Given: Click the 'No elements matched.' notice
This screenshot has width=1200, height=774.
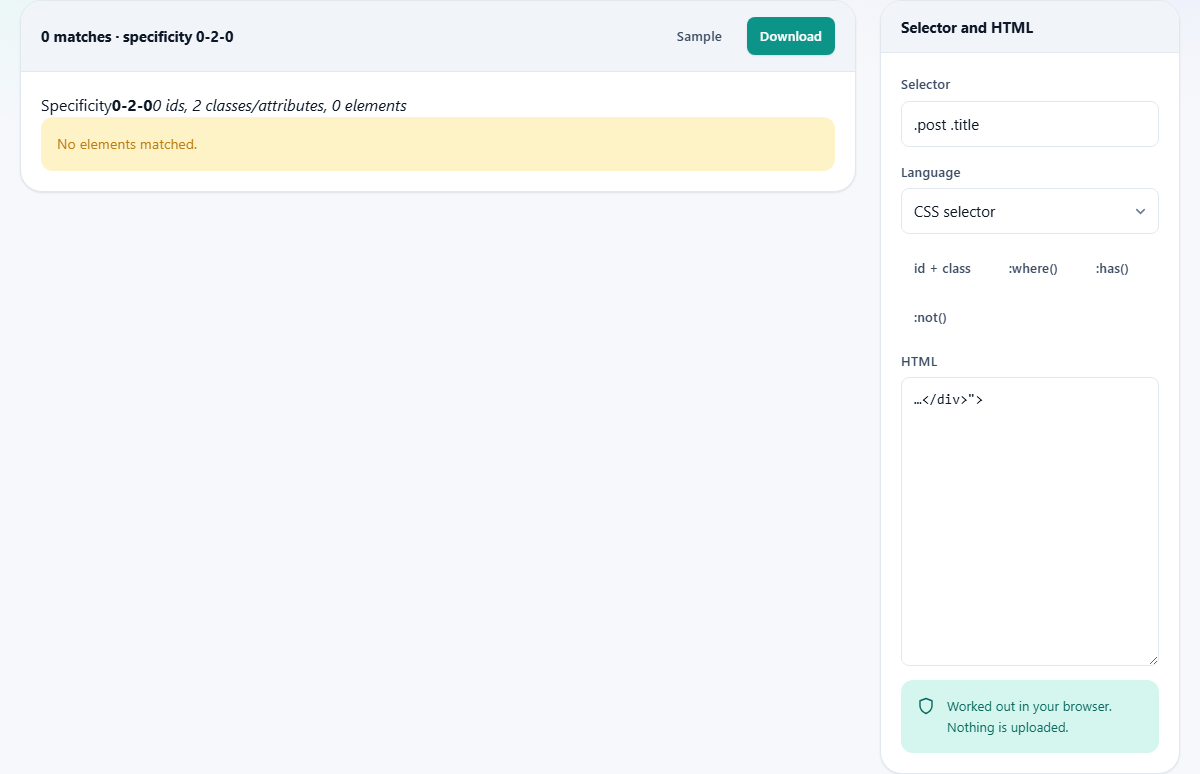Looking at the screenshot, I should pyautogui.click(x=438, y=144).
